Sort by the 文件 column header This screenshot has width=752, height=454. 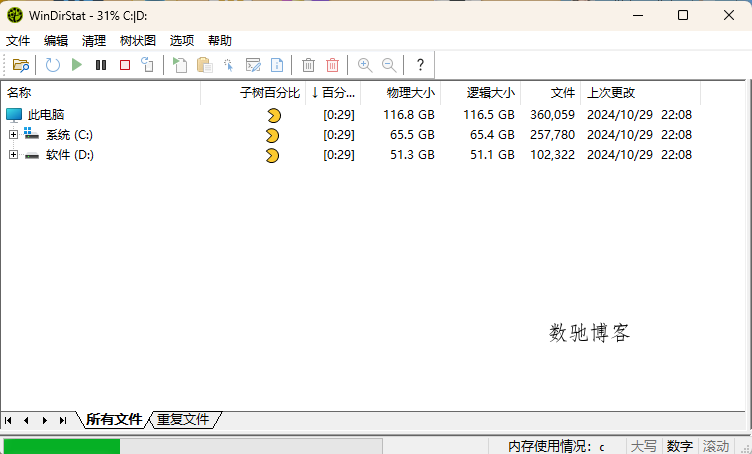551,93
